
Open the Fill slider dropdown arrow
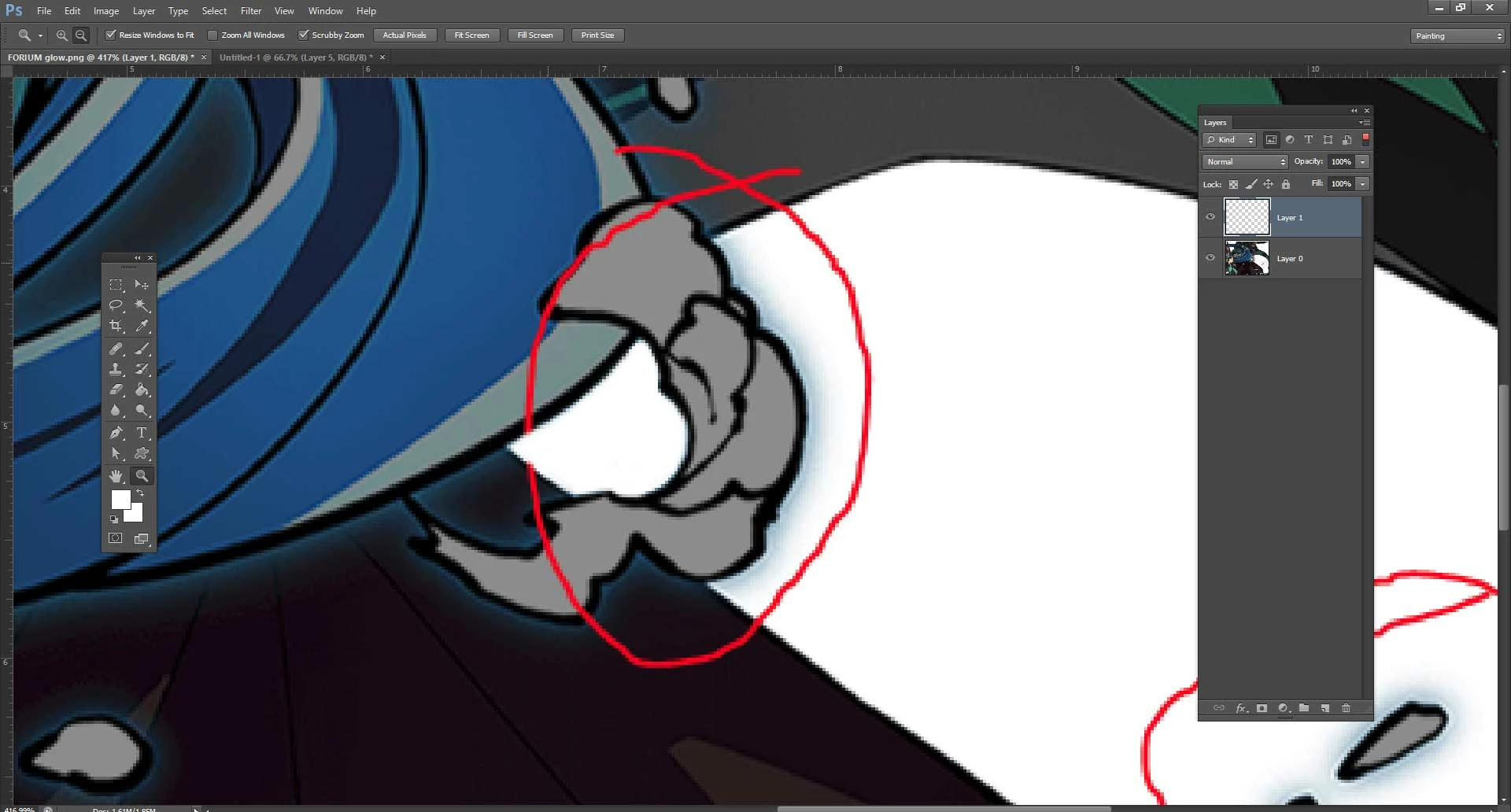tap(1362, 184)
